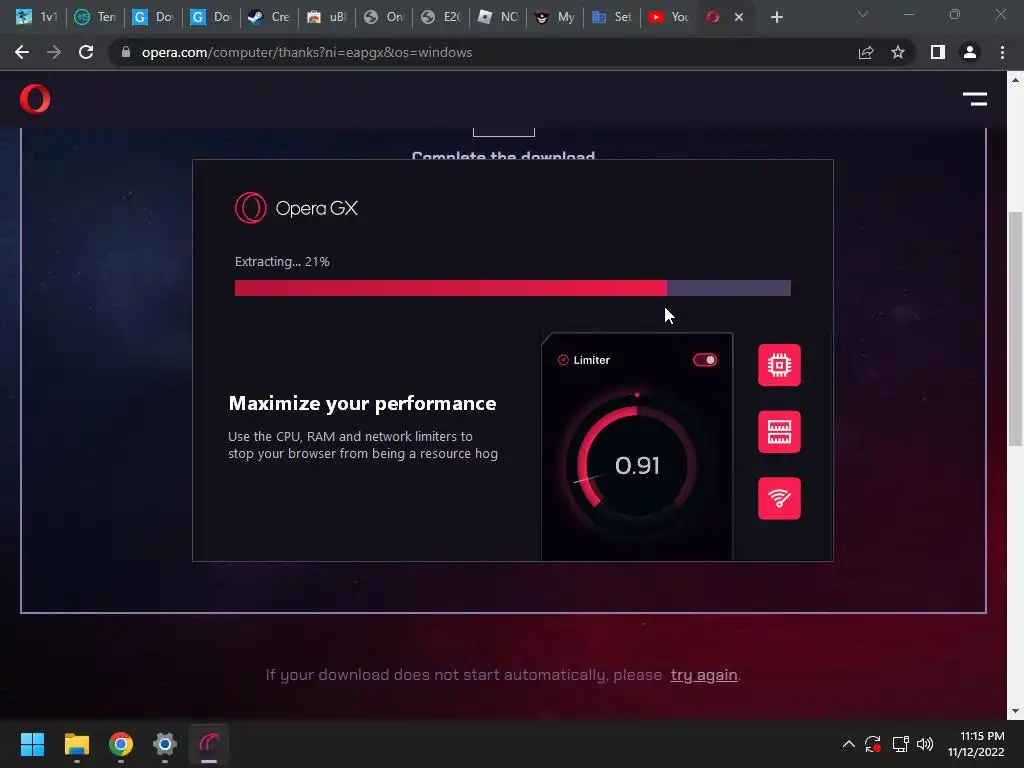Screen dimensions: 1024x768
Task: Click Chrome icon in taskbar
Action: coord(121,744)
